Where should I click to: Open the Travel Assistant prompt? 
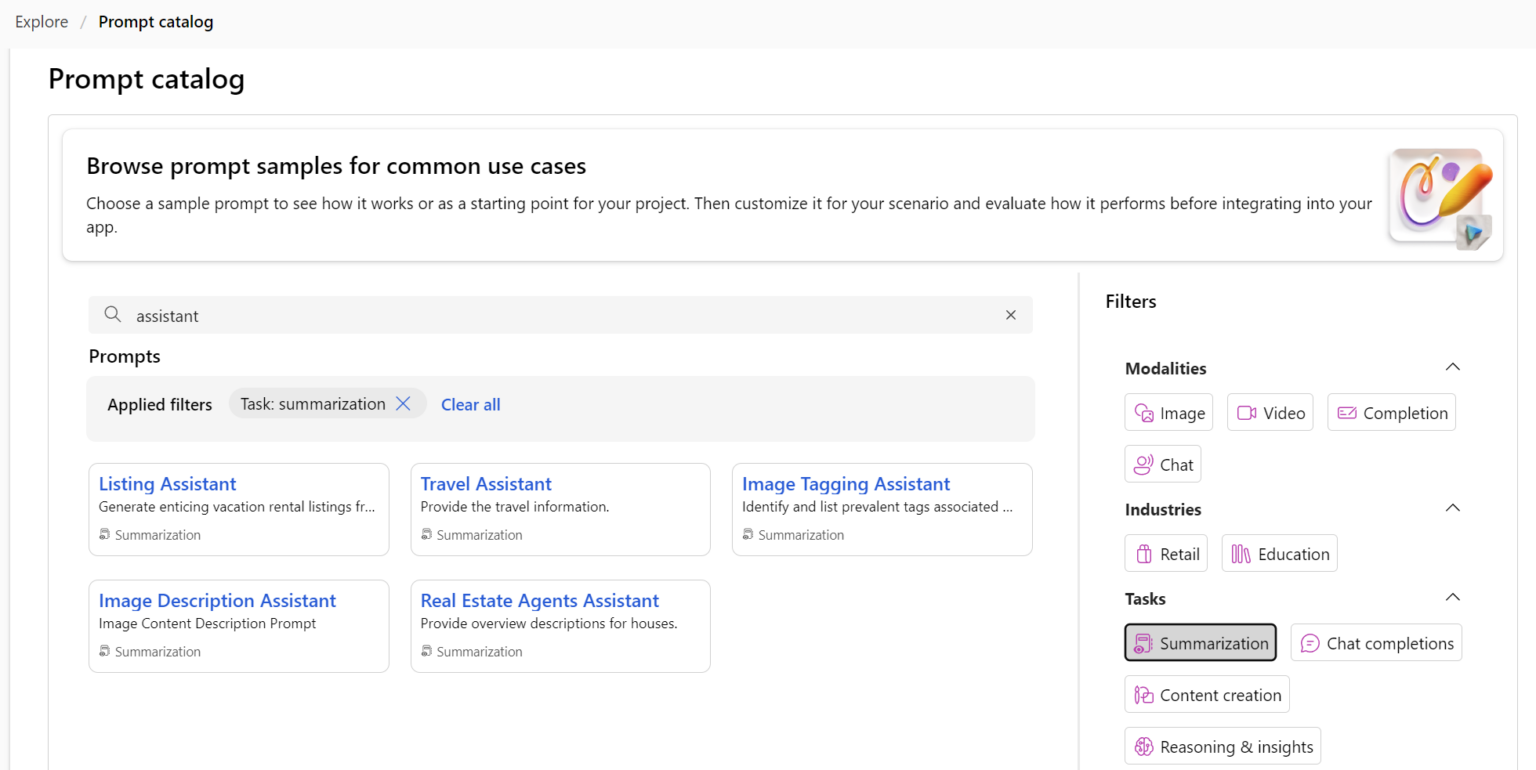[x=486, y=484]
